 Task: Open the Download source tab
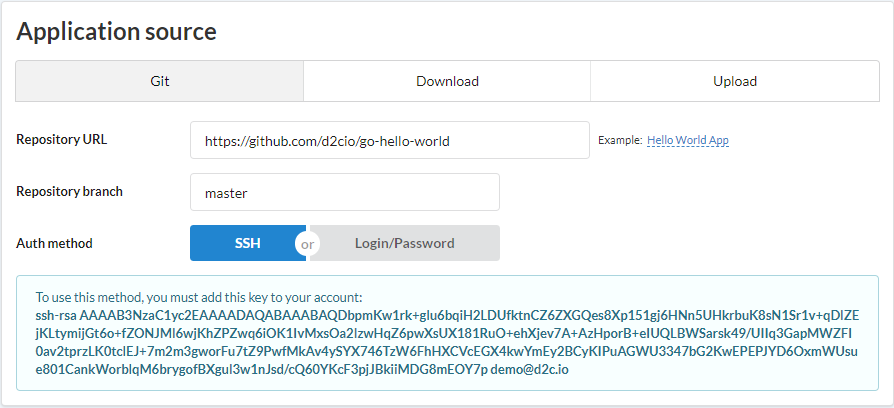pyautogui.click(x=447, y=81)
